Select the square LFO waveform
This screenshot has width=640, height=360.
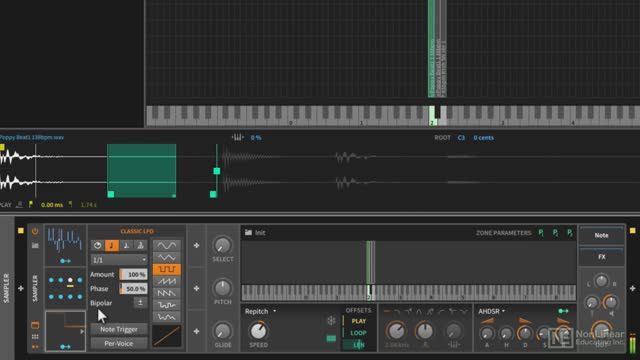(167, 269)
